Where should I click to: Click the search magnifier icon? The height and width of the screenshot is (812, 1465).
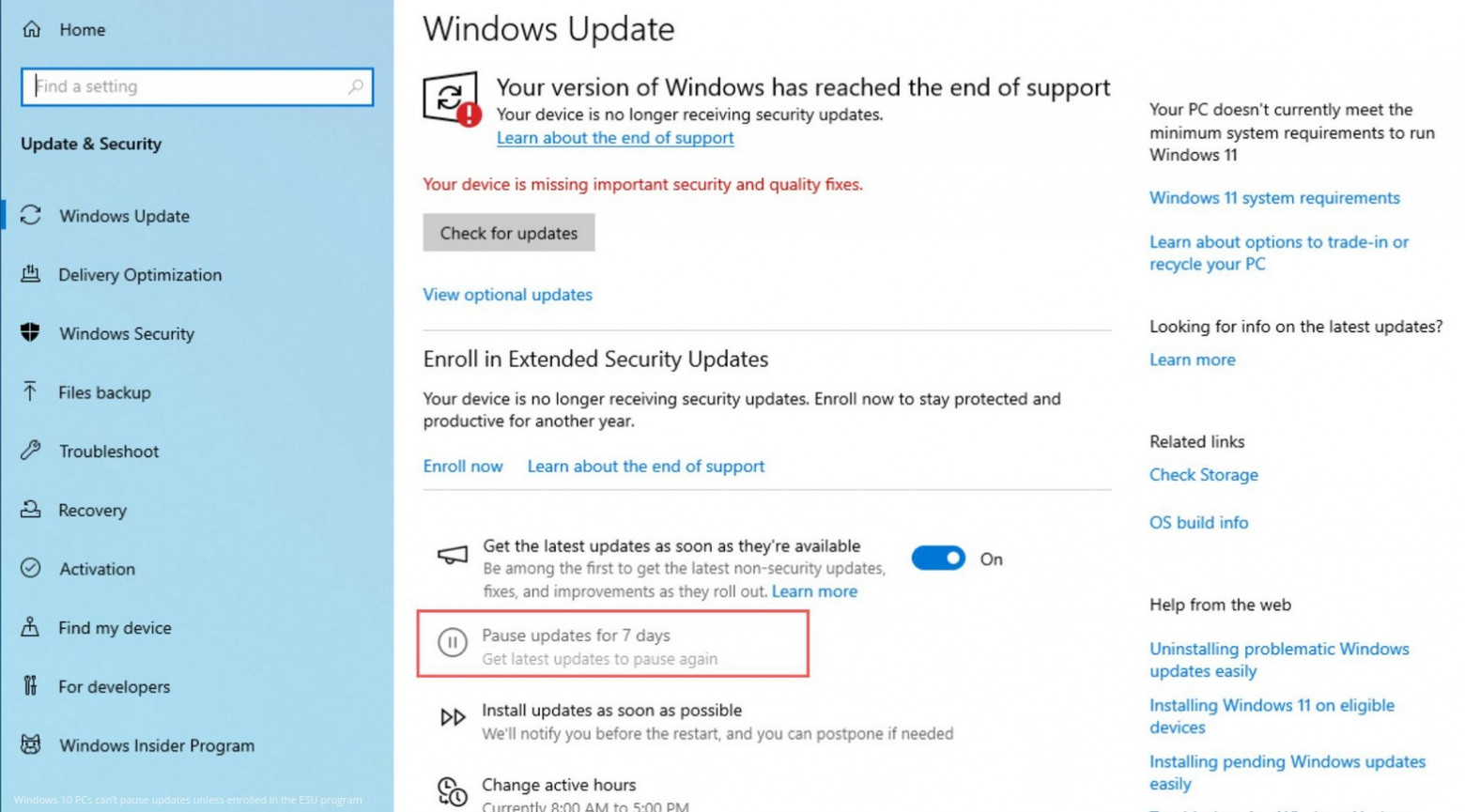pyautogui.click(x=355, y=86)
